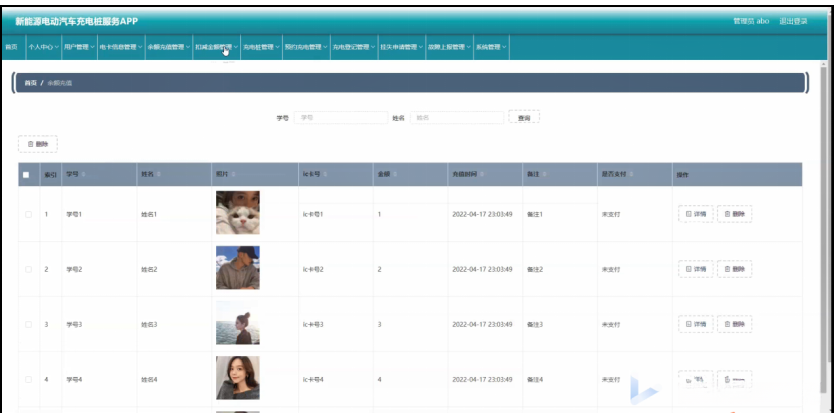The width and height of the screenshot is (834, 413).
Task: Click 退出登录 to log out
Action: pos(793,21)
